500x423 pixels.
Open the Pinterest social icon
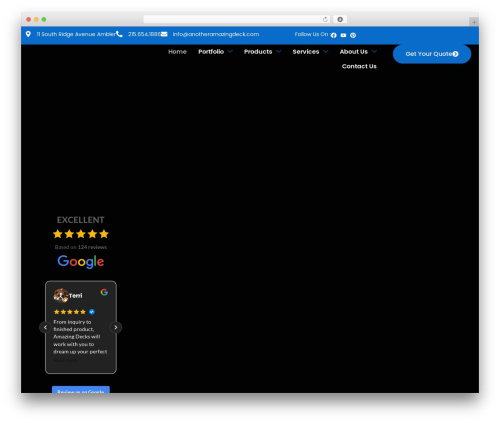(353, 35)
